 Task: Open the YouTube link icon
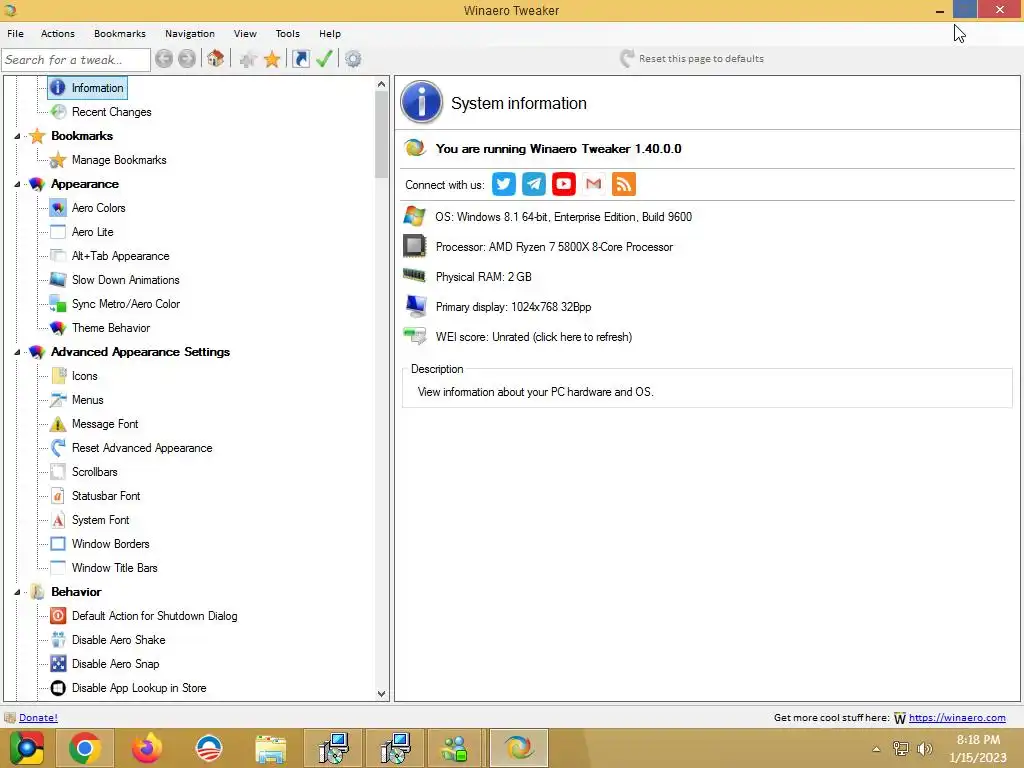(x=564, y=184)
